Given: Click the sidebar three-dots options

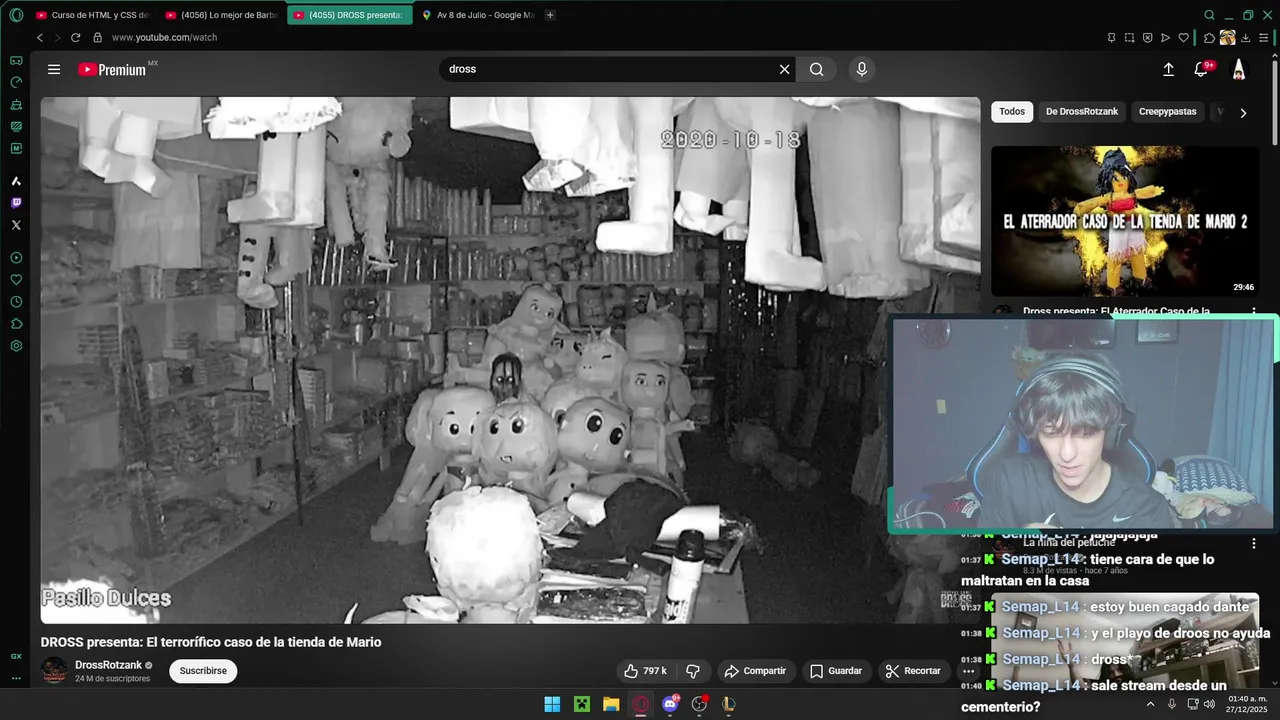Looking at the screenshot, I should pyautogui.click(x=16, y=678).
